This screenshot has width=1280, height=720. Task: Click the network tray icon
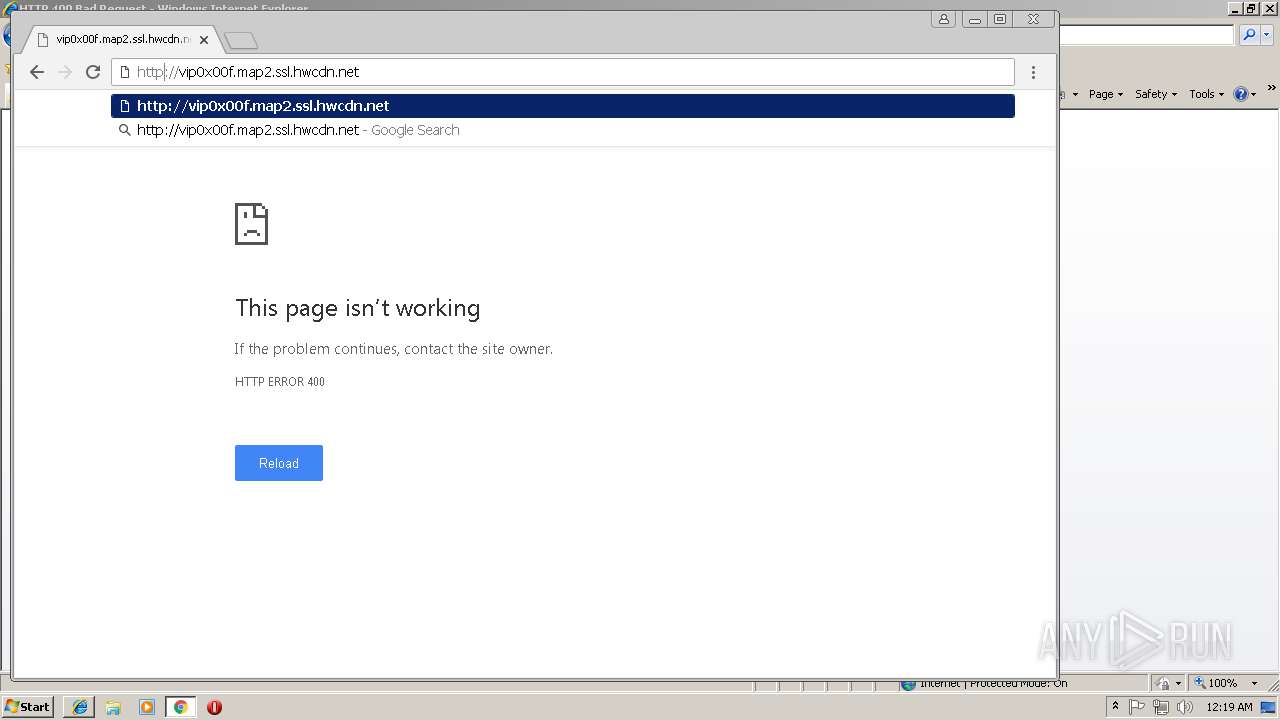coord(1161,707)
